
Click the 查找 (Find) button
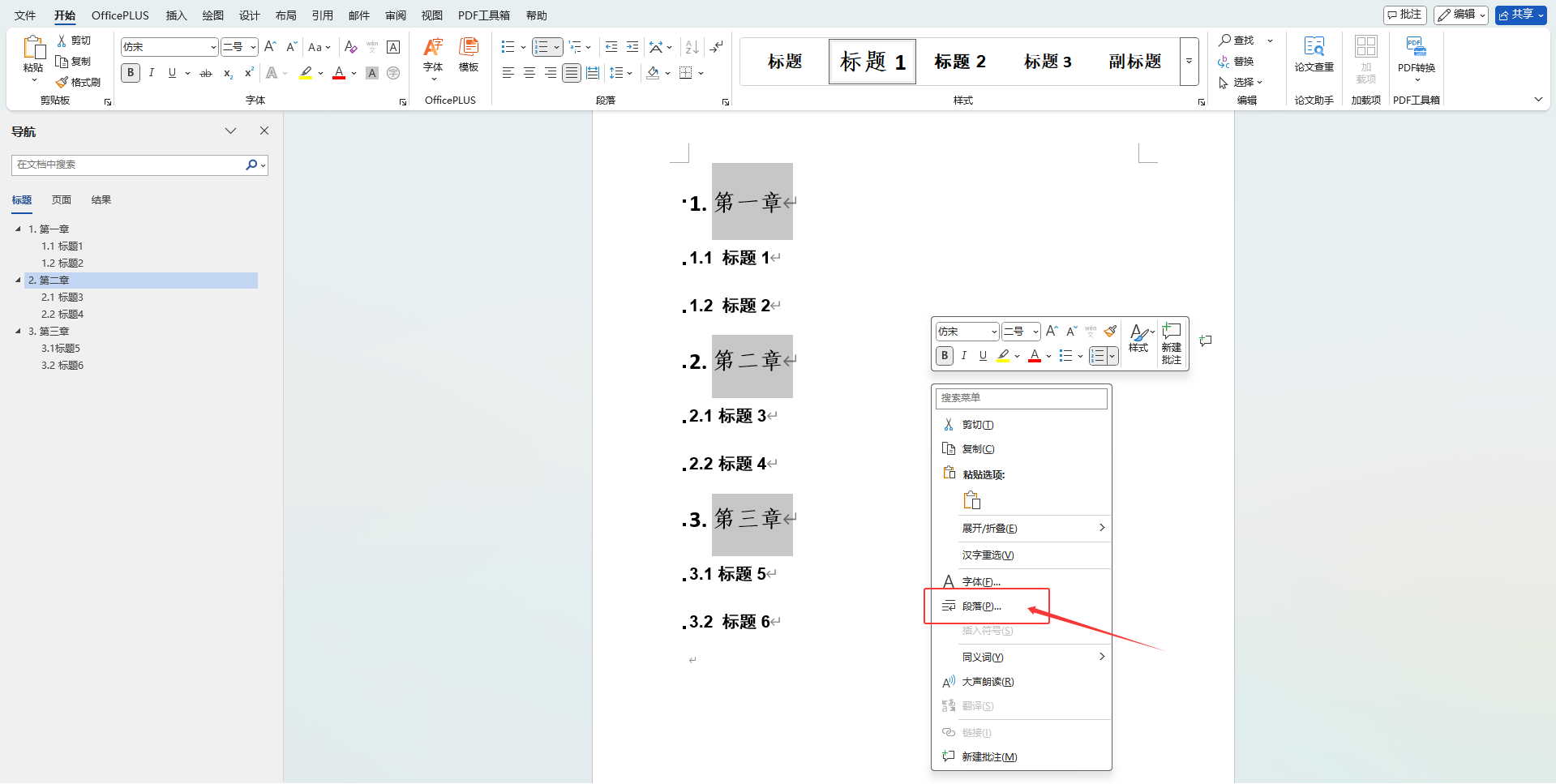[x=1236, y=40]
